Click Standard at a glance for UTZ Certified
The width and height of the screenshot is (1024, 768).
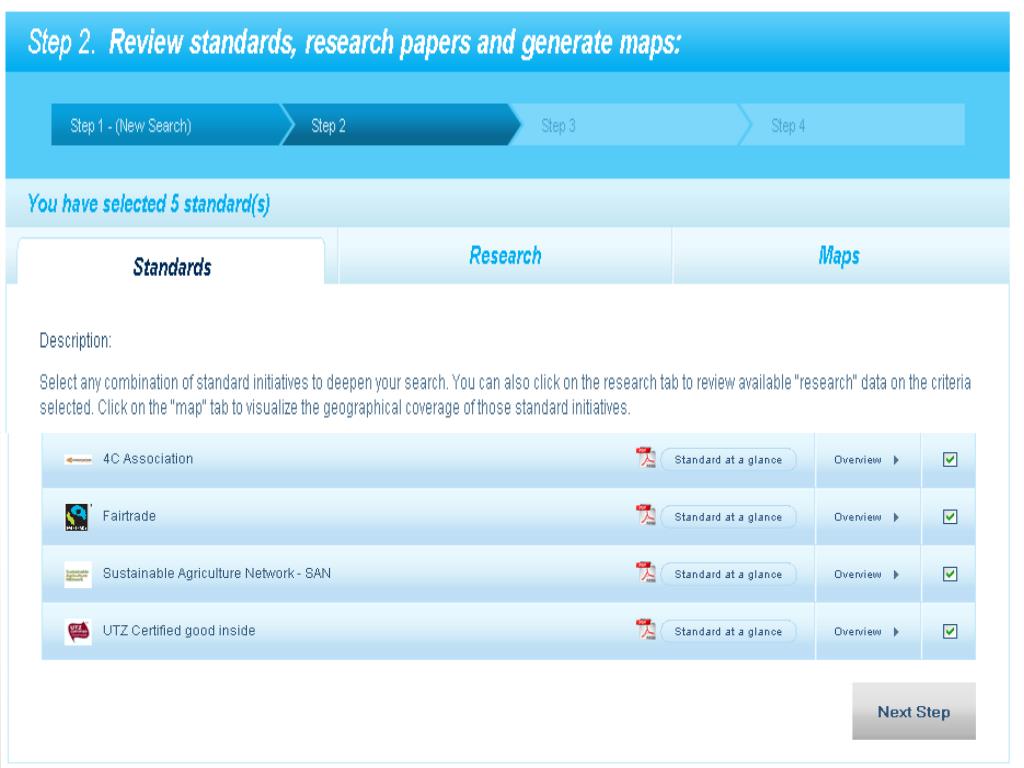728,632
